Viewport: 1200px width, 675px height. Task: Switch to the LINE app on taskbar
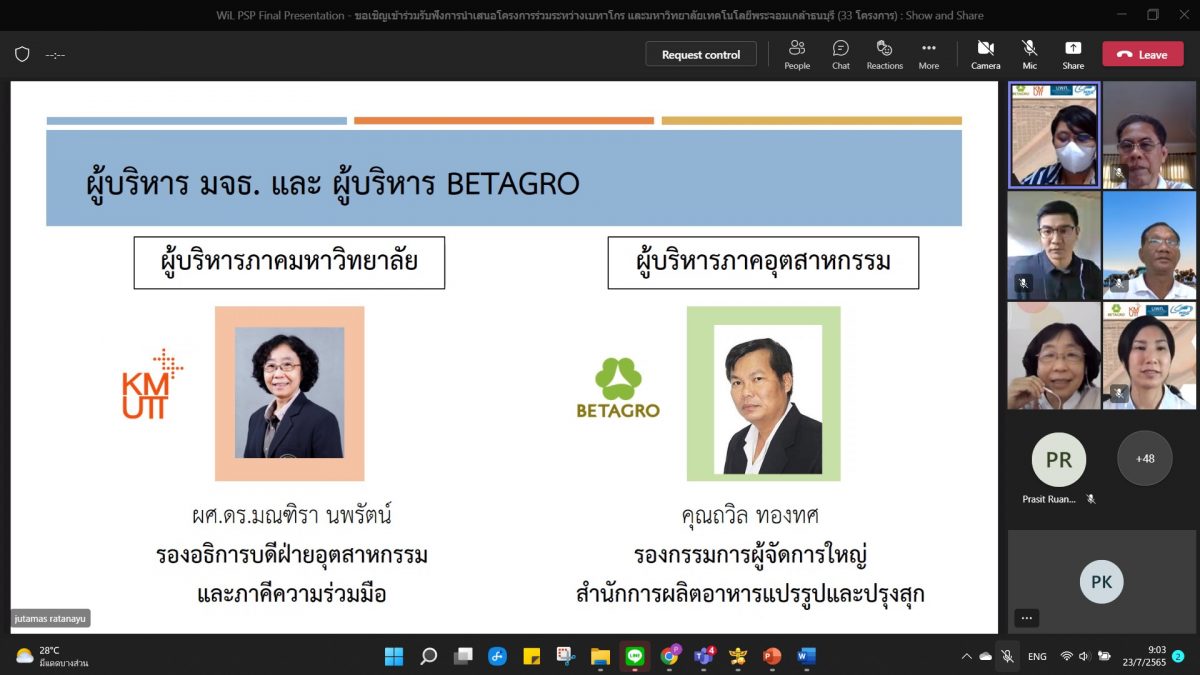635,656
